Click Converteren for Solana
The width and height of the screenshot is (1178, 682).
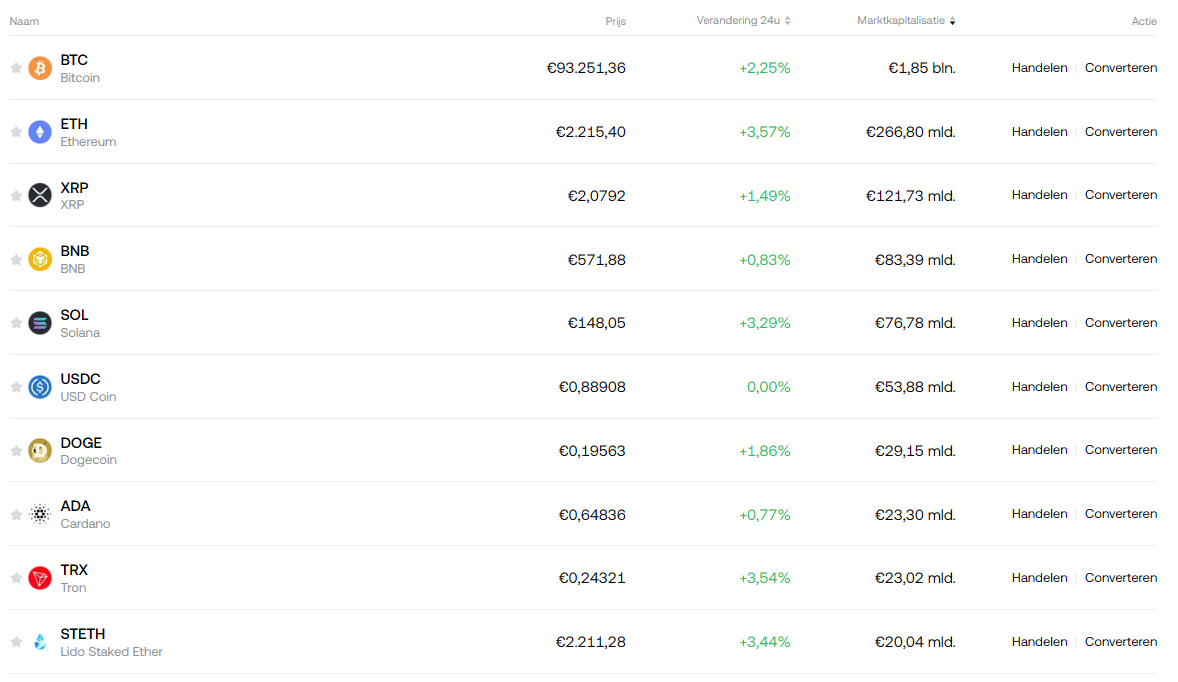pyautogui.click(x=1121, y=323)
